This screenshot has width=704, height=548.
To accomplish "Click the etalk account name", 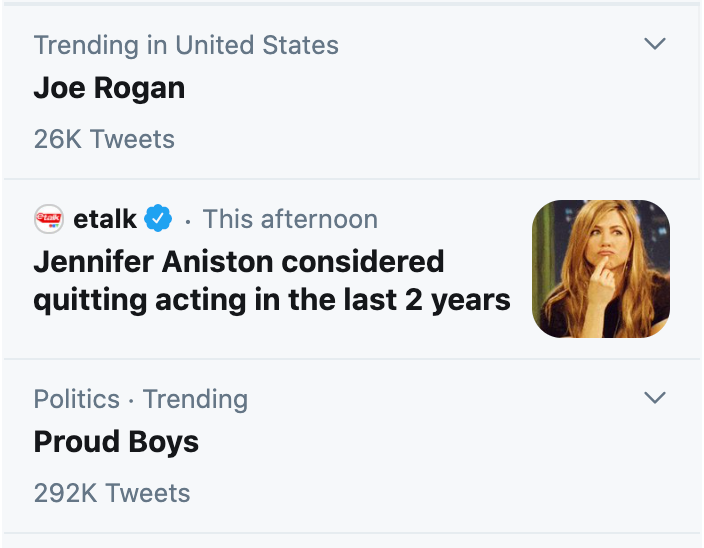I will [x=106, y=218].
